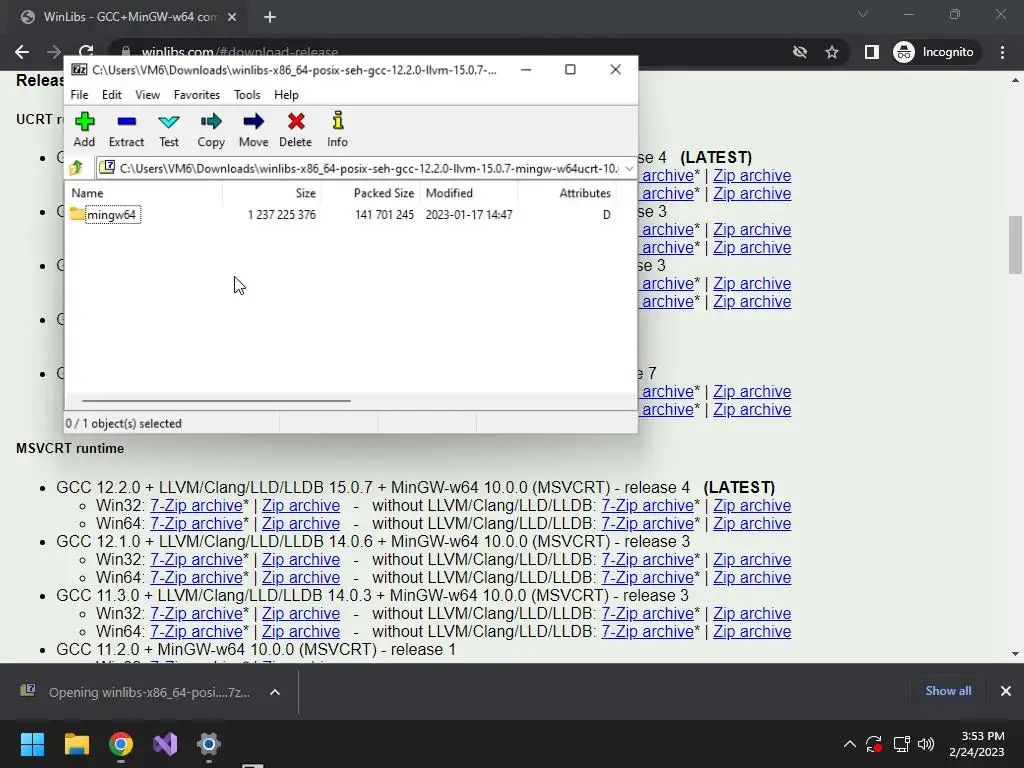Click the network tray icon
The image size is (1024, 768).
[x=902, y=744]
